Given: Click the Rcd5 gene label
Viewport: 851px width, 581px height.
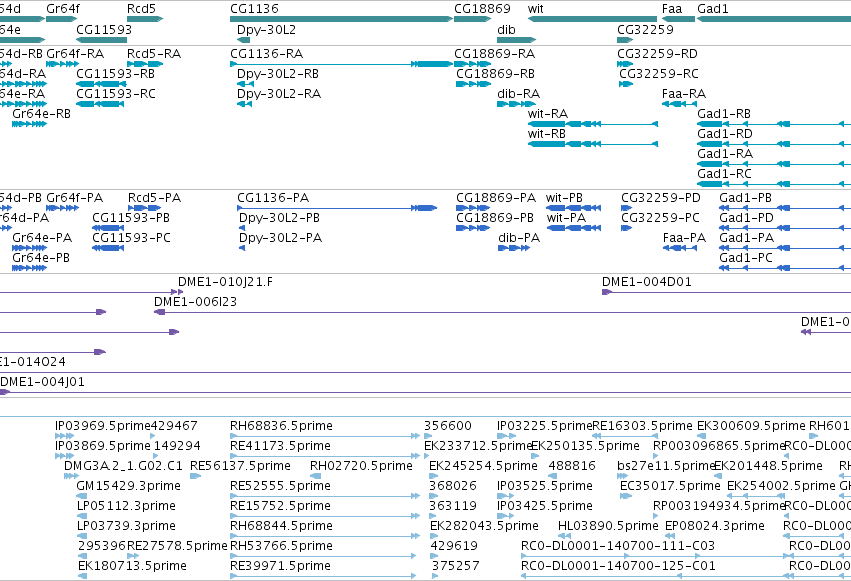Looking at the screenshot, I should pyautogui.click(x=141, y=9).
